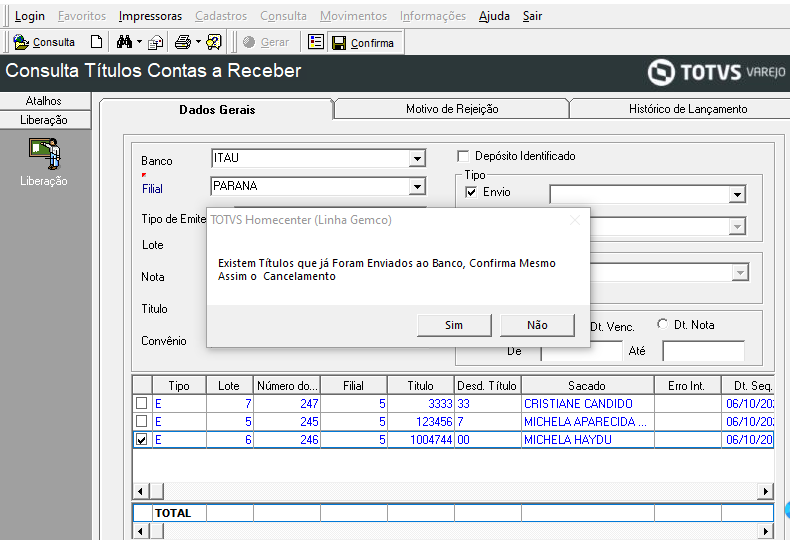The image size is (790, 540).
Task: Expand the Filial PARANA dropdown
Action: point(417,187)
